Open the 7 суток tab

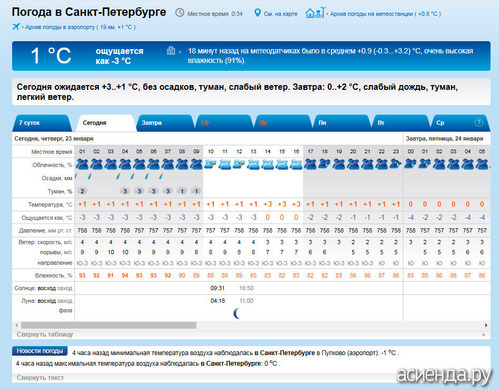(x=42, y=123)
